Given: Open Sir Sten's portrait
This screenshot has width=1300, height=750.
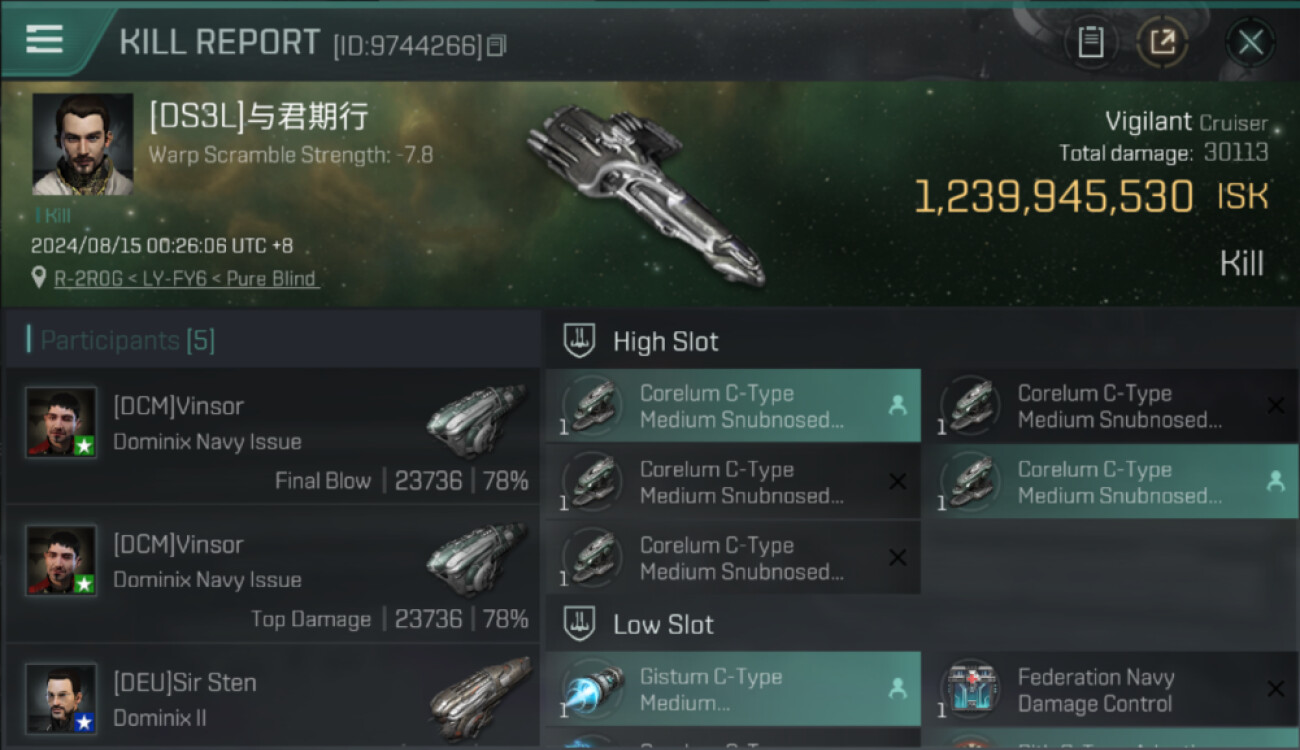Looking at the screenshot, I should (61, 699).
